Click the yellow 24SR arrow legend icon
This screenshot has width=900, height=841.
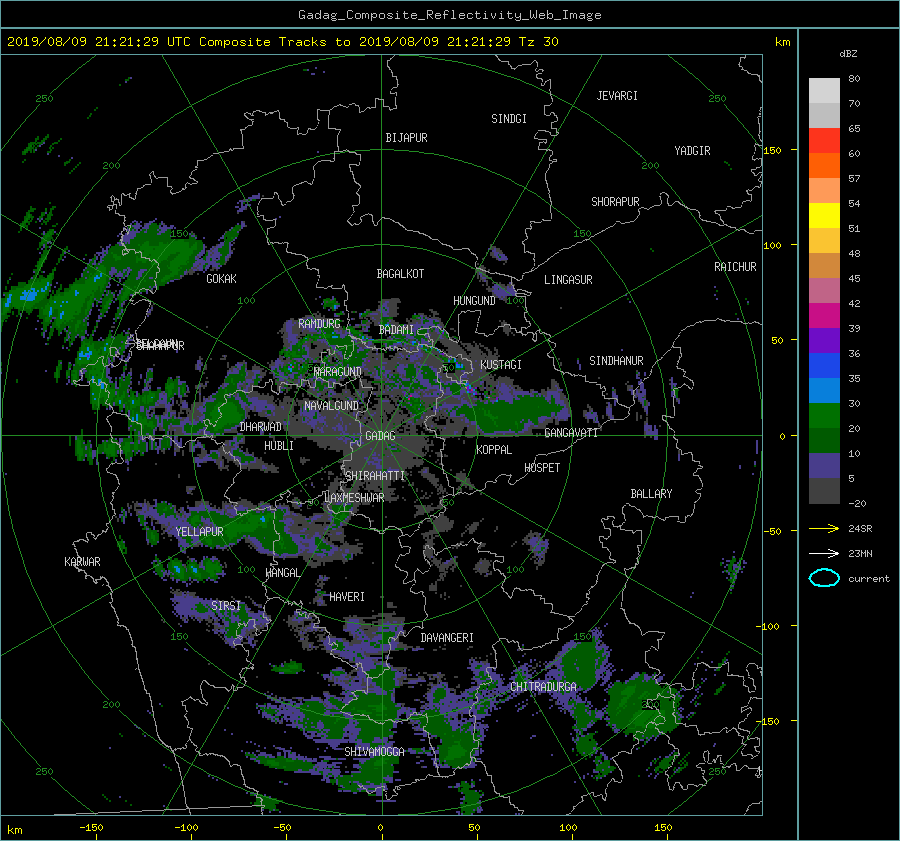coord(824,528)
